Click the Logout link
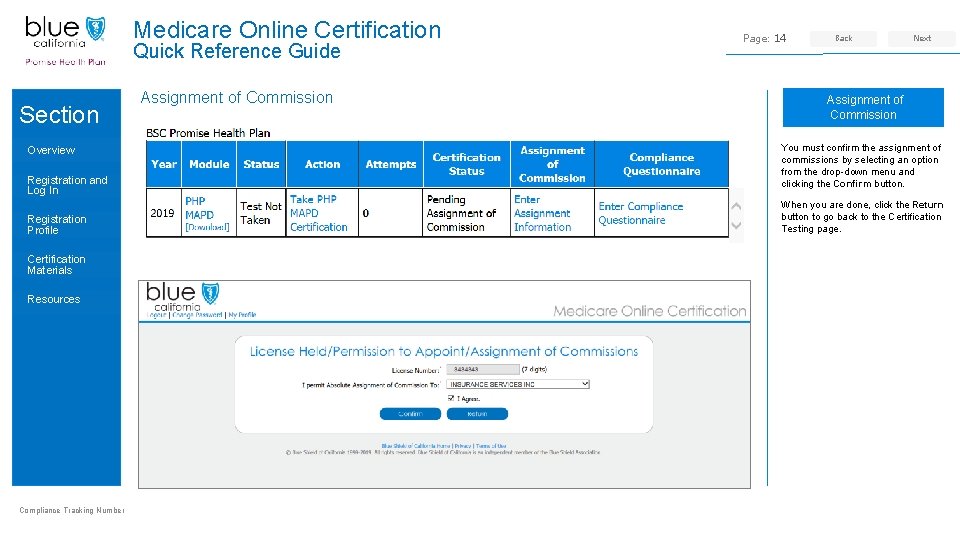The image size is (960, 540). click(x=157, y=315)
